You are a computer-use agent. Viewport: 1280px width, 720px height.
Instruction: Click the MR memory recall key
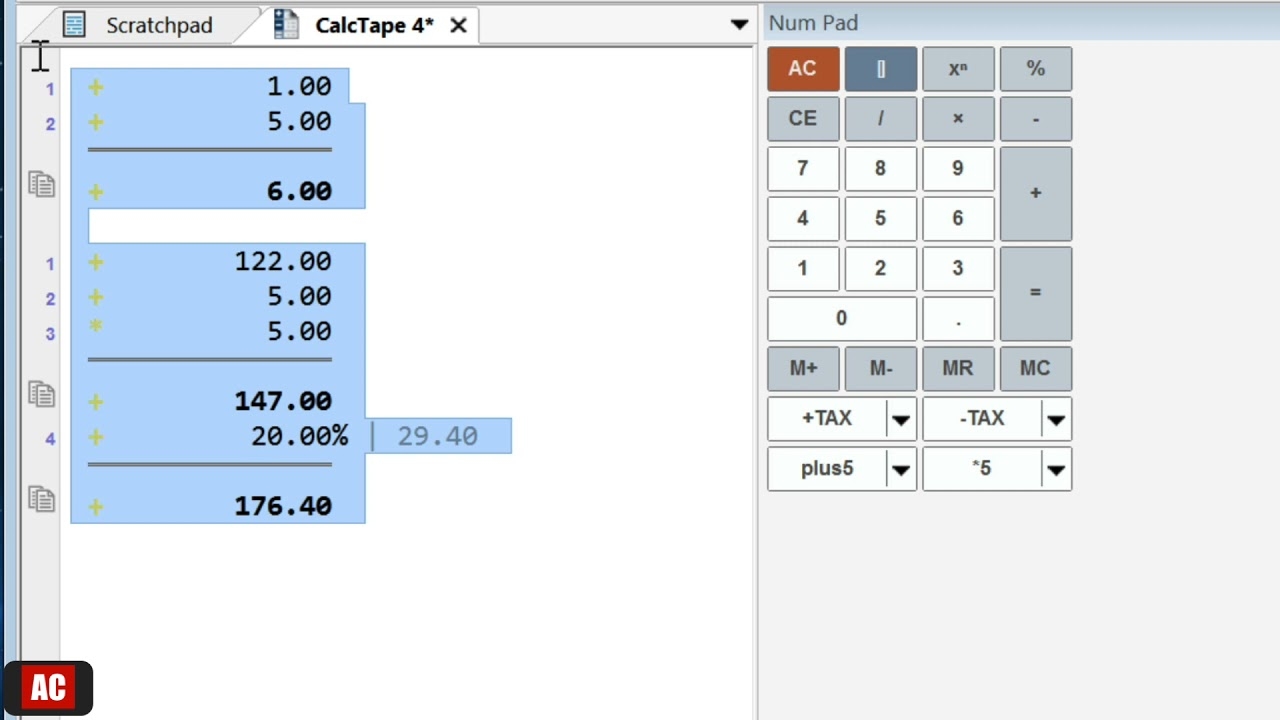958,369
